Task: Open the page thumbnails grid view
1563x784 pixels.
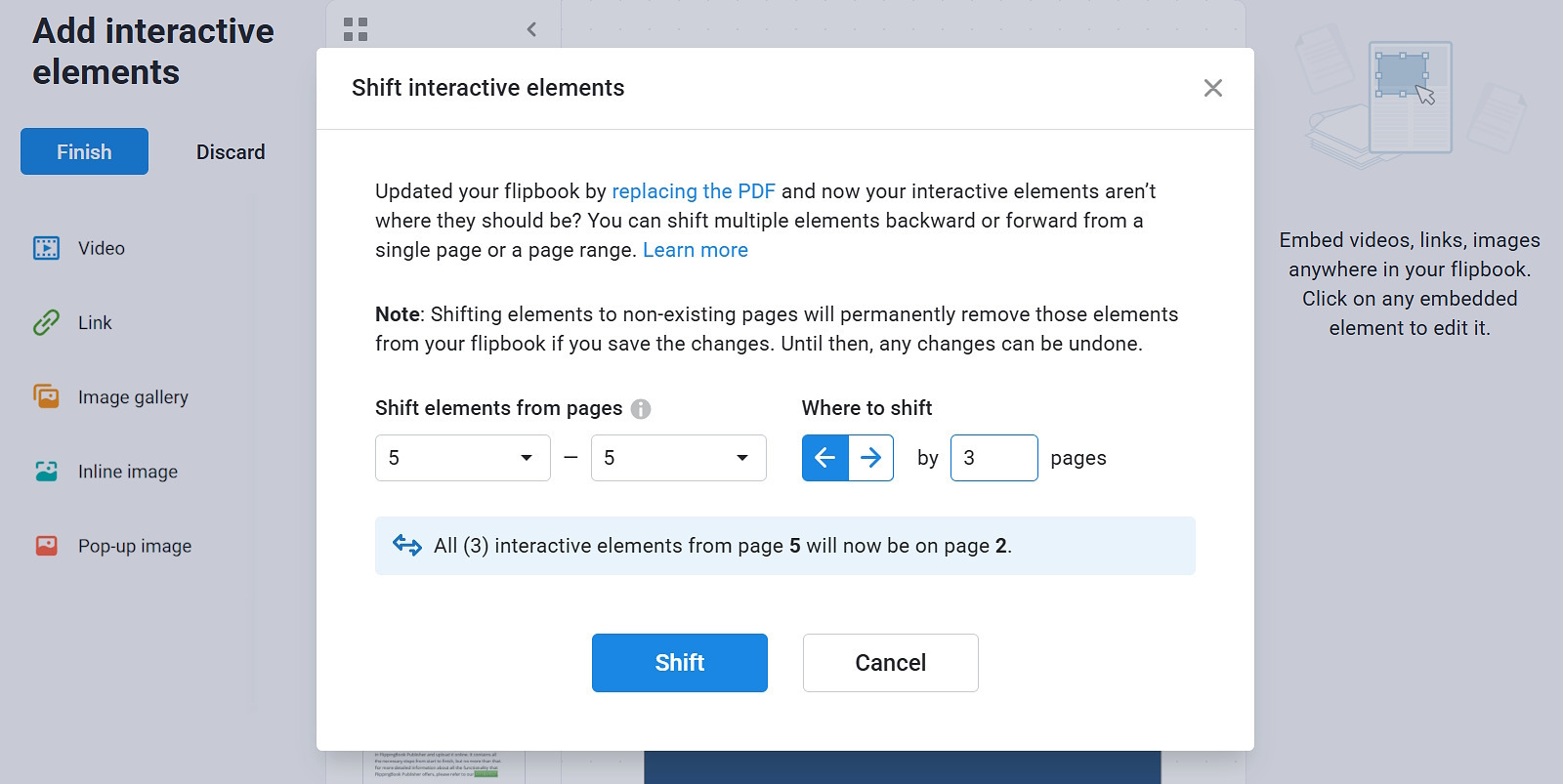Action: click(356, 29)
